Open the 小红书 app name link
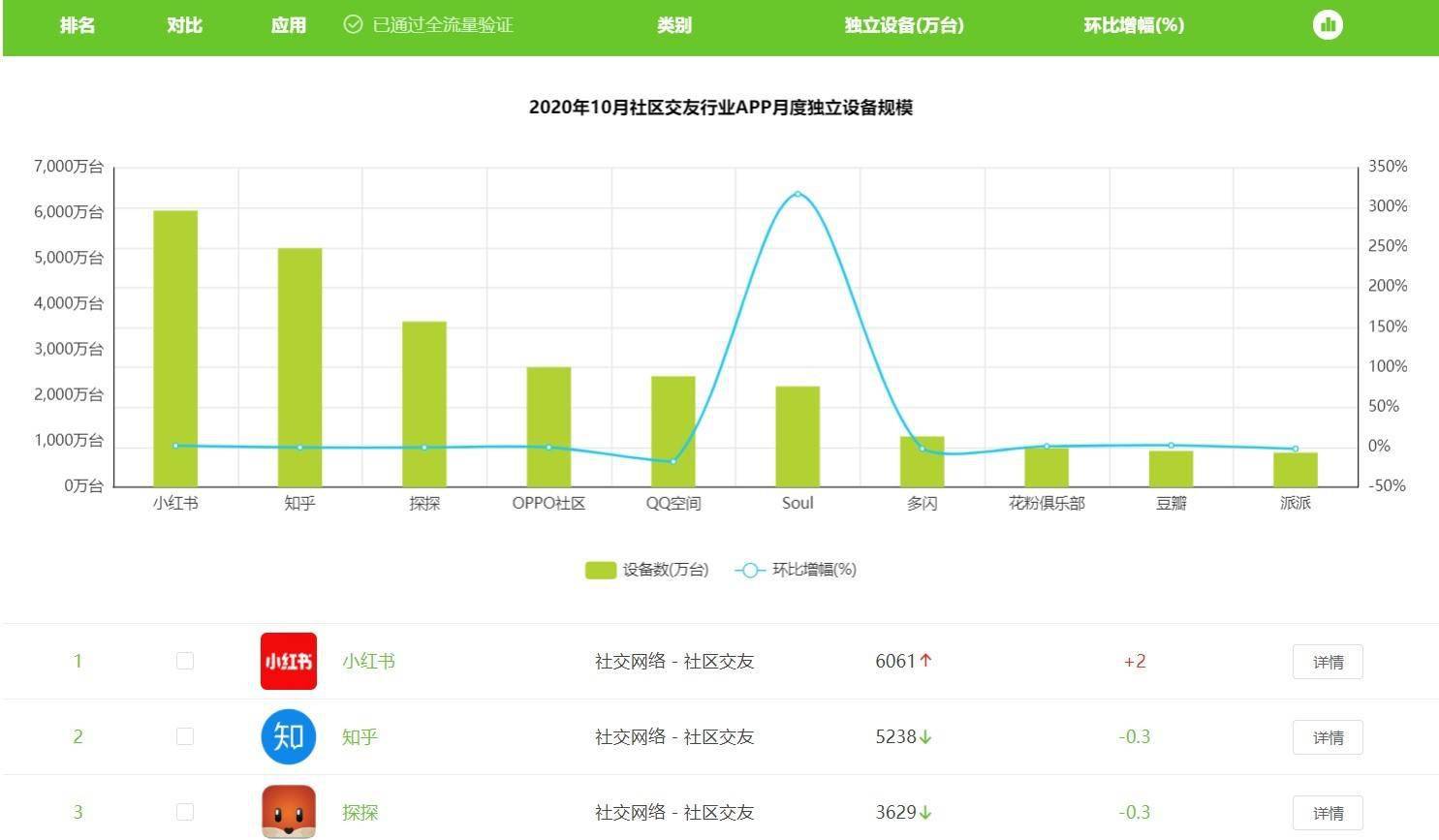 (368, 661)
